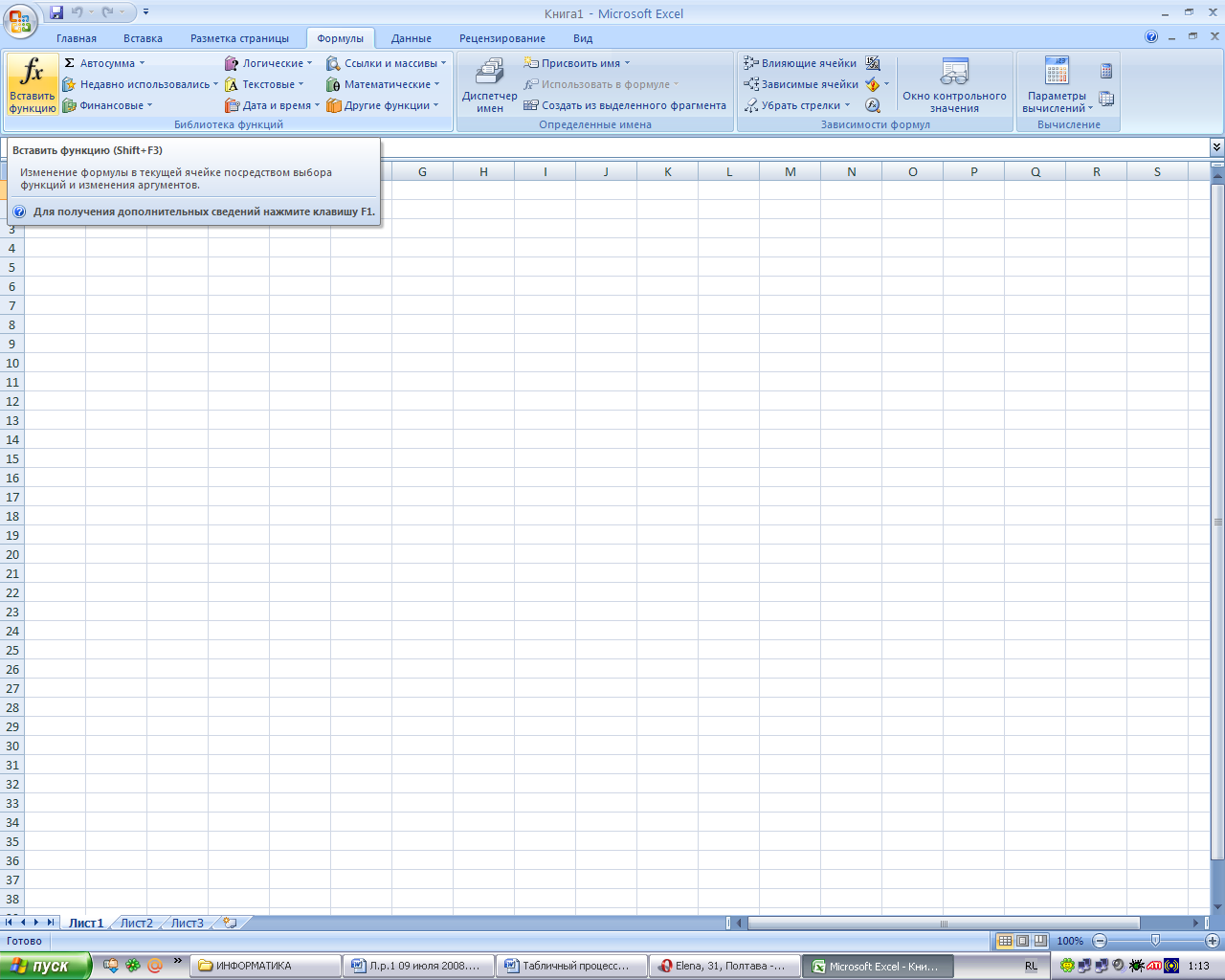
Task: Open the round Office button menu
Action: coord(19,19)
